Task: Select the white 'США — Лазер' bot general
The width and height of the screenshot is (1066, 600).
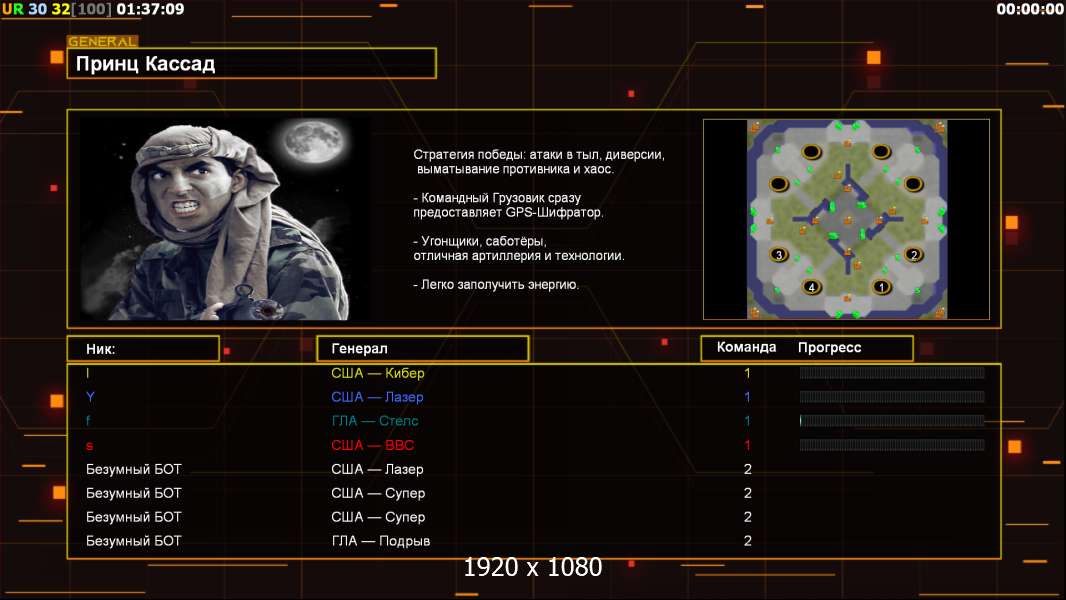Action: tap(377, 469)
